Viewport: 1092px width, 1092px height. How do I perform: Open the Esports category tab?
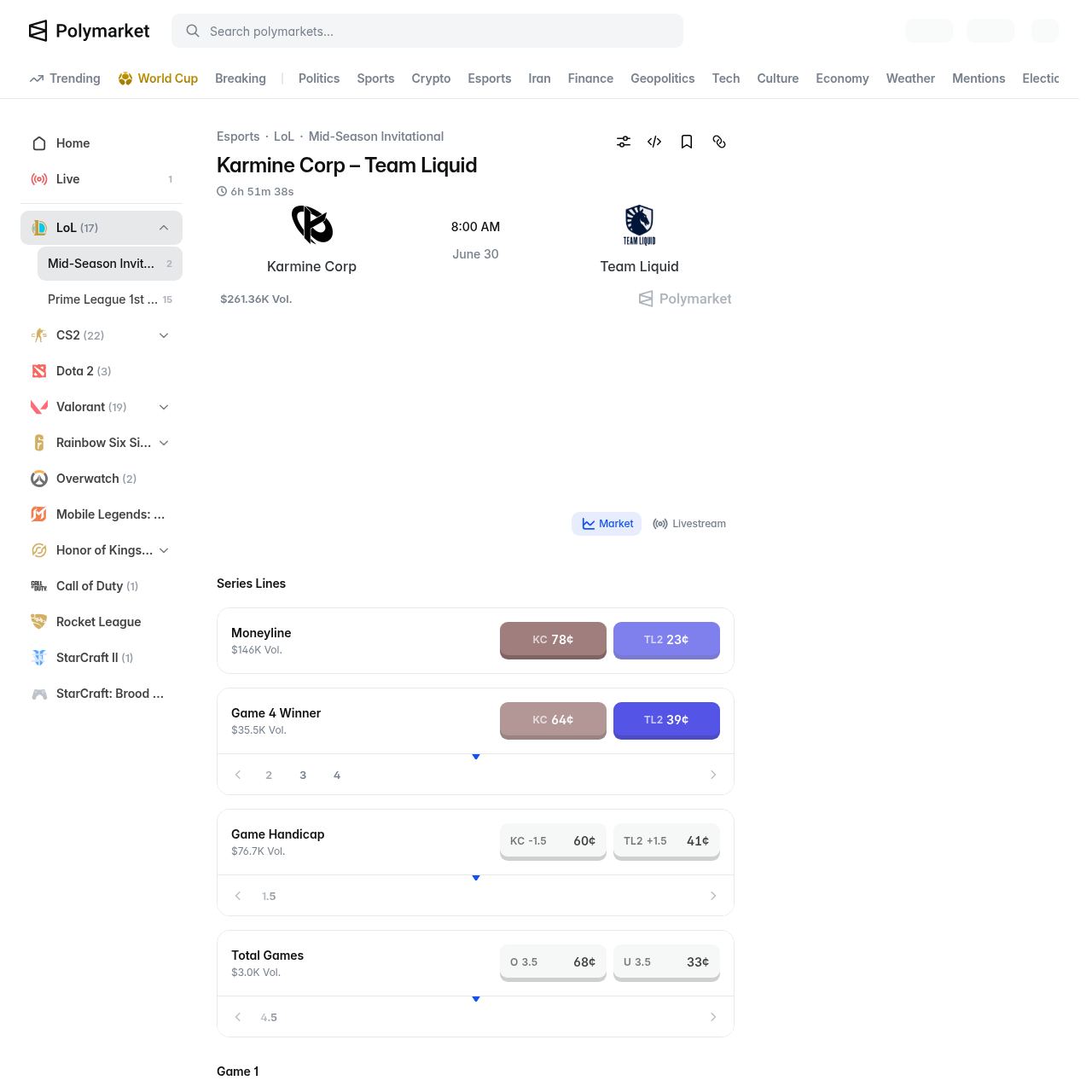490,78
